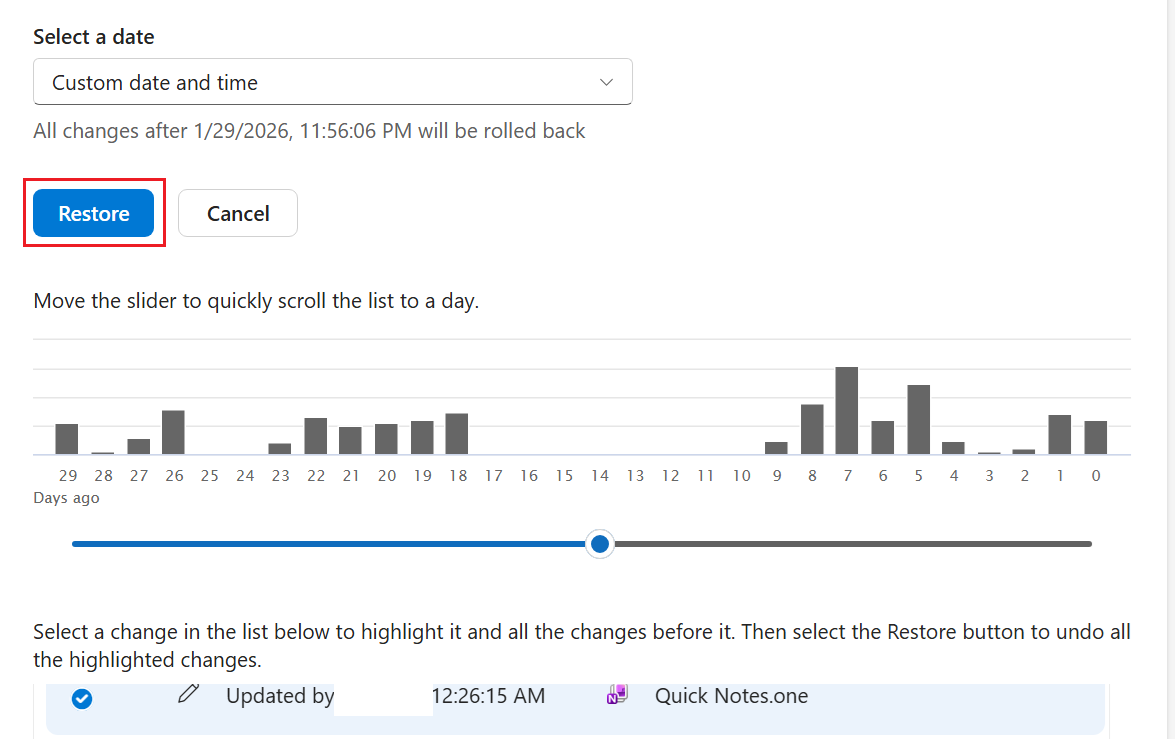Image resolution: width=1175 pixels, height=739 pixels.
Task: Open the Custom date and time dropdown
Action: tap(333, 82)
